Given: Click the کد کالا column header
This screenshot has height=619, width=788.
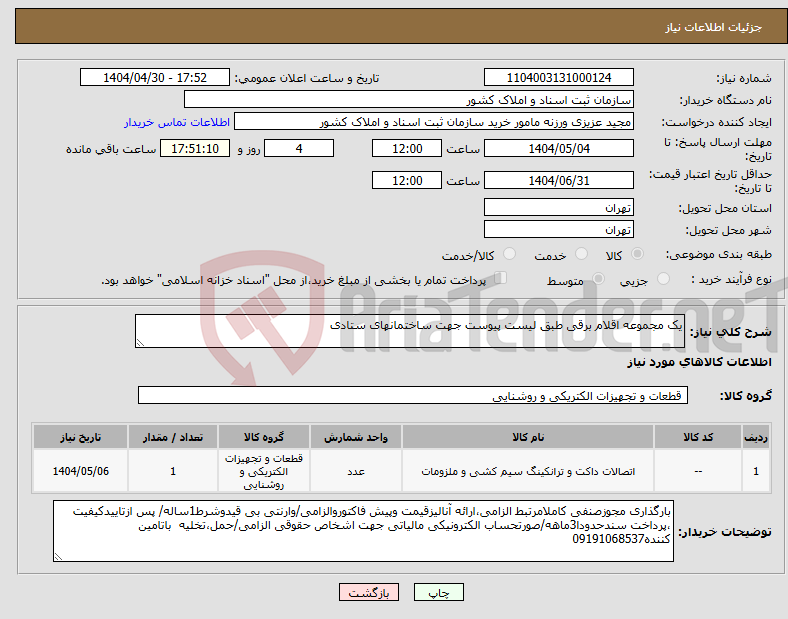Looking at the screenshot, I should 698,437.
